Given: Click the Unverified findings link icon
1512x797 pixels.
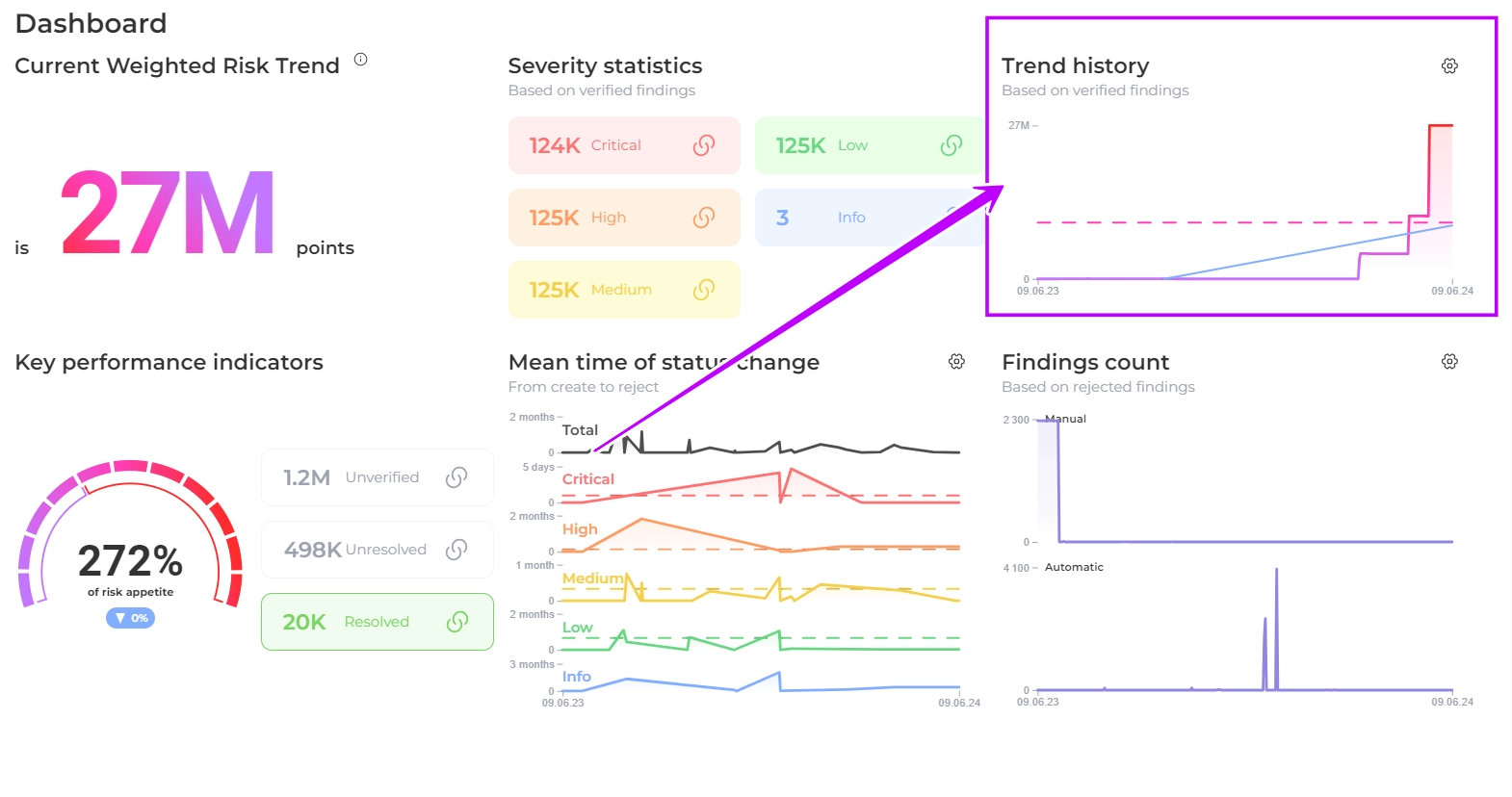Looking at the screenshot, I should pos(456,477).
